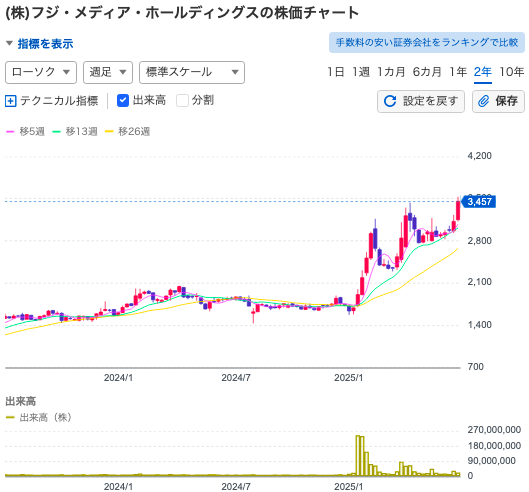Click the reset icon in 設定を戻す
Screen dimensions: 529x492
coord(390,101)
